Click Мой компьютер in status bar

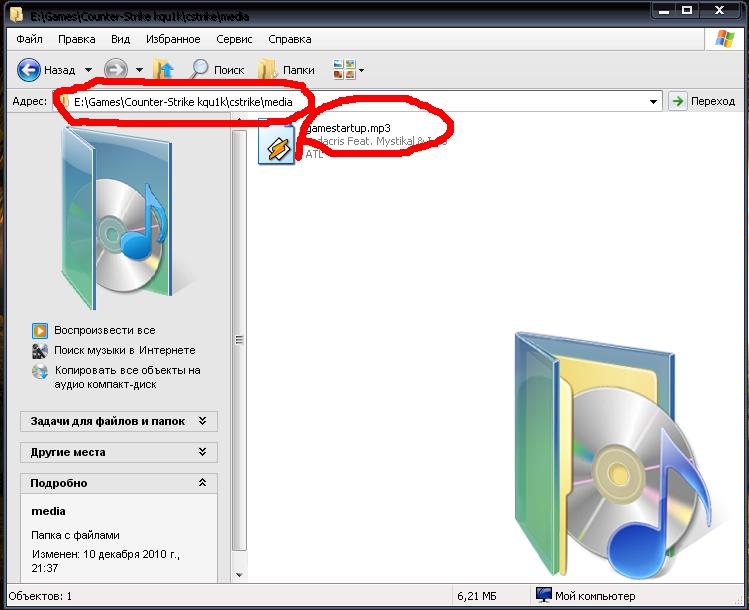(x=586, y=596)
